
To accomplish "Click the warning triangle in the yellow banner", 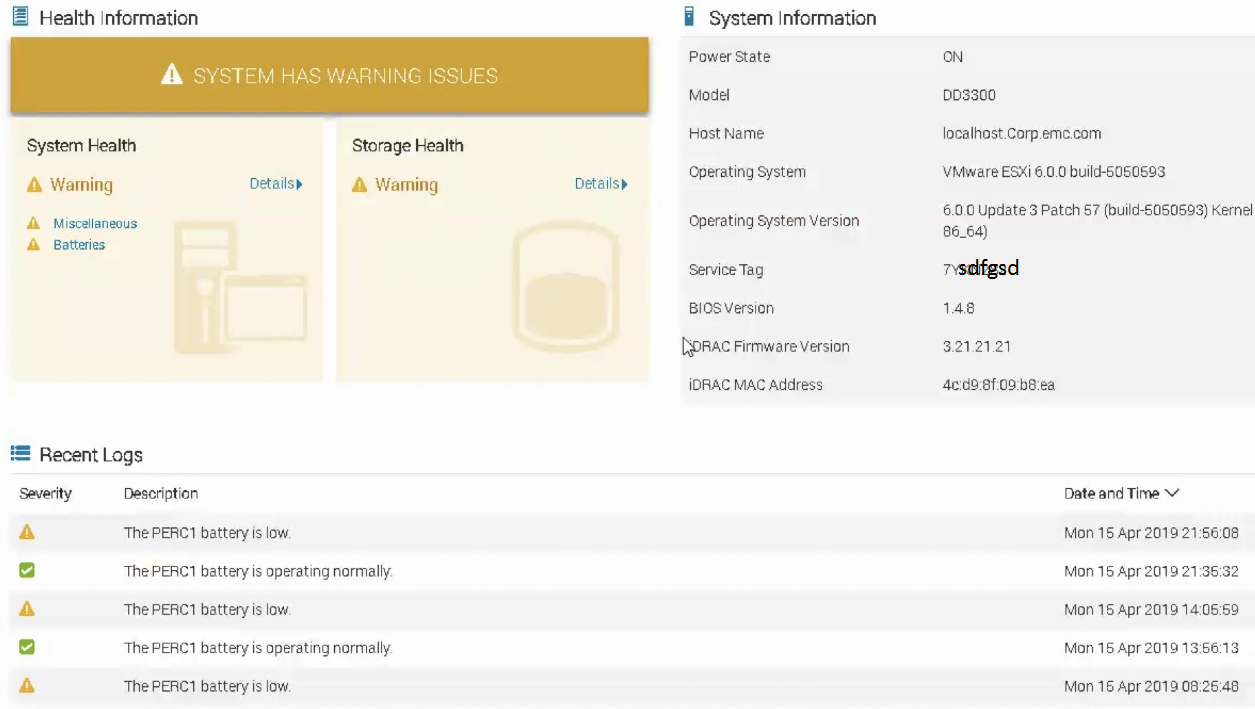I will pos(172,75).
